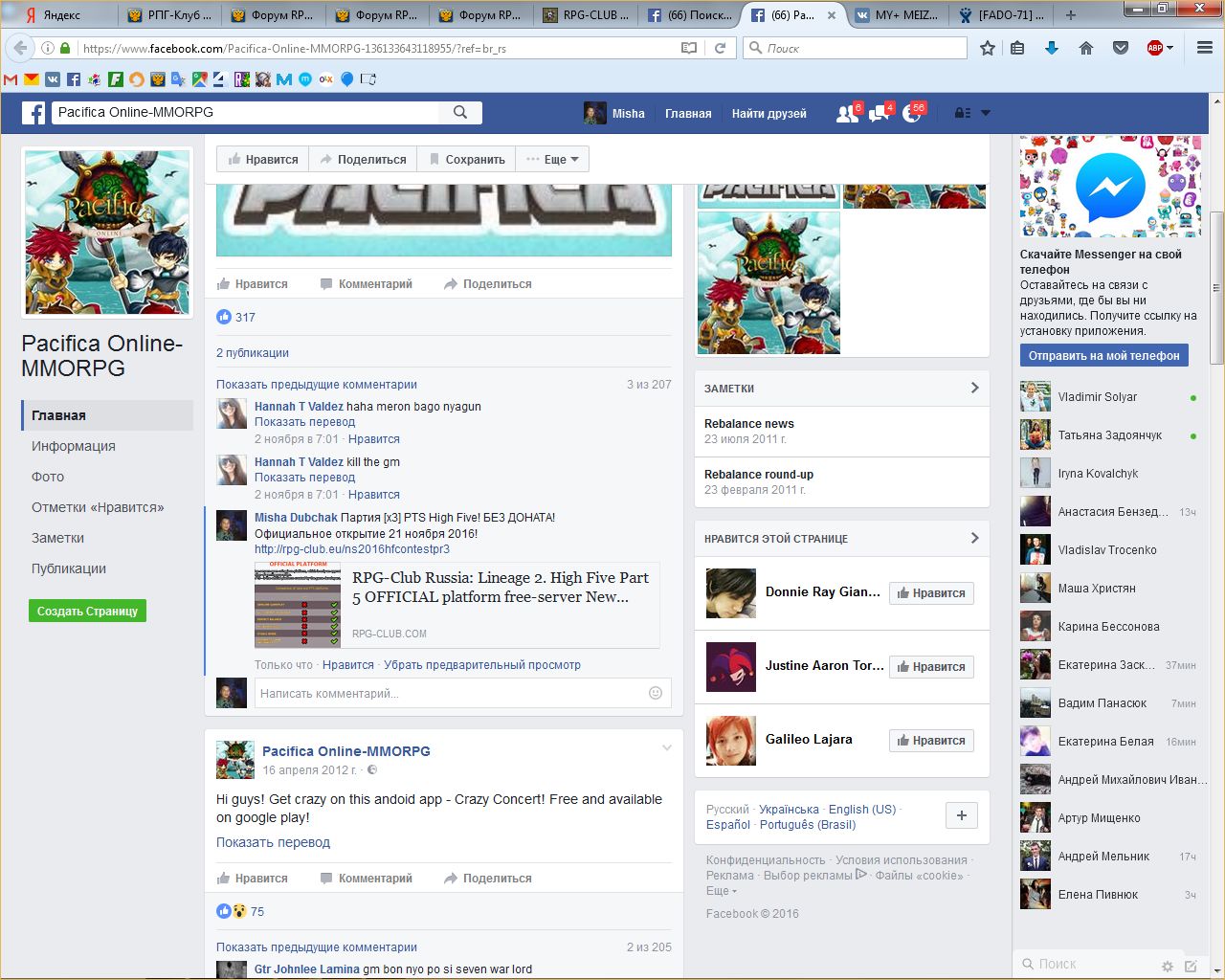Expand the Нравится этой странице chevron

point(974,538)
